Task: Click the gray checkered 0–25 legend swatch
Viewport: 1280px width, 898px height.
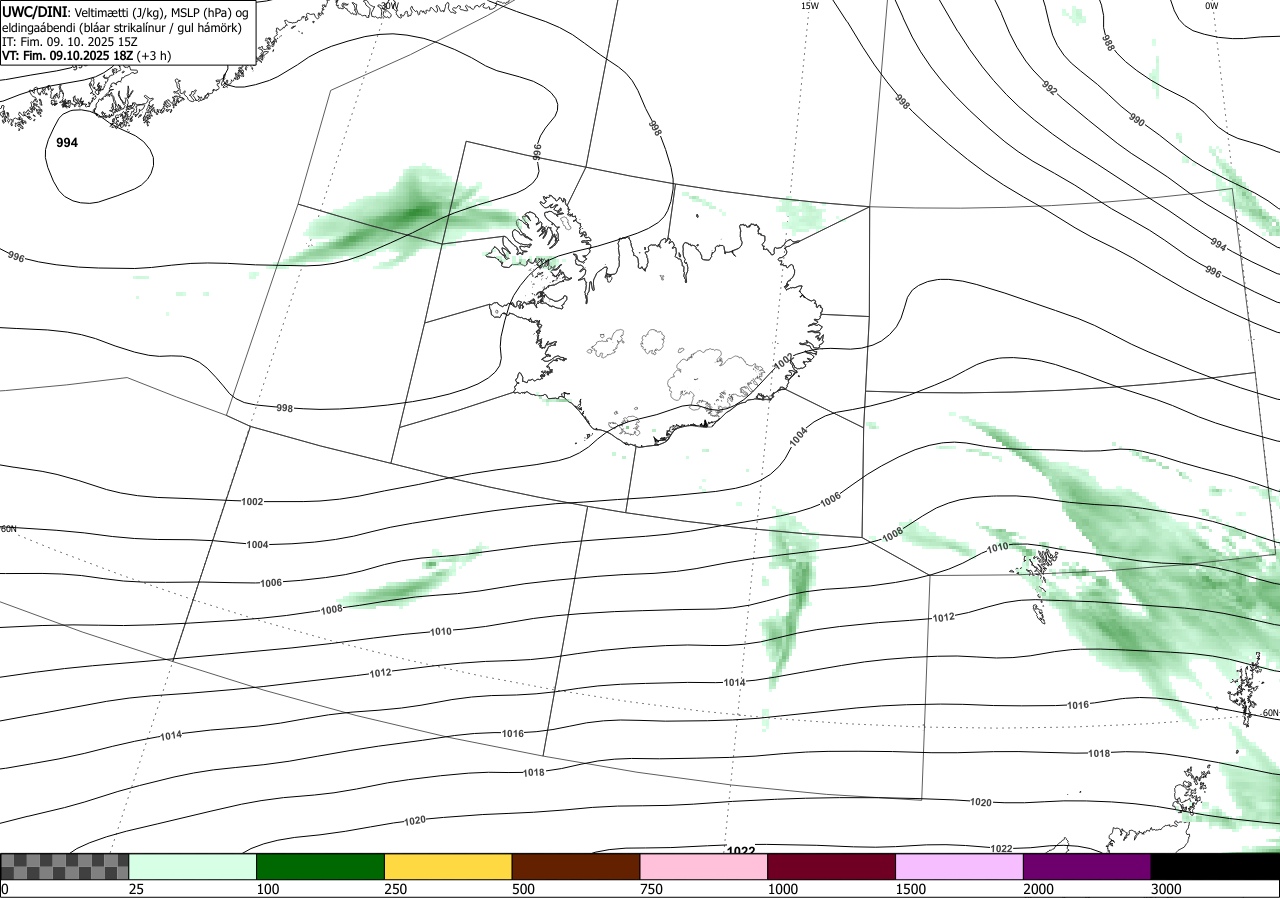Action: pos(64,866)
